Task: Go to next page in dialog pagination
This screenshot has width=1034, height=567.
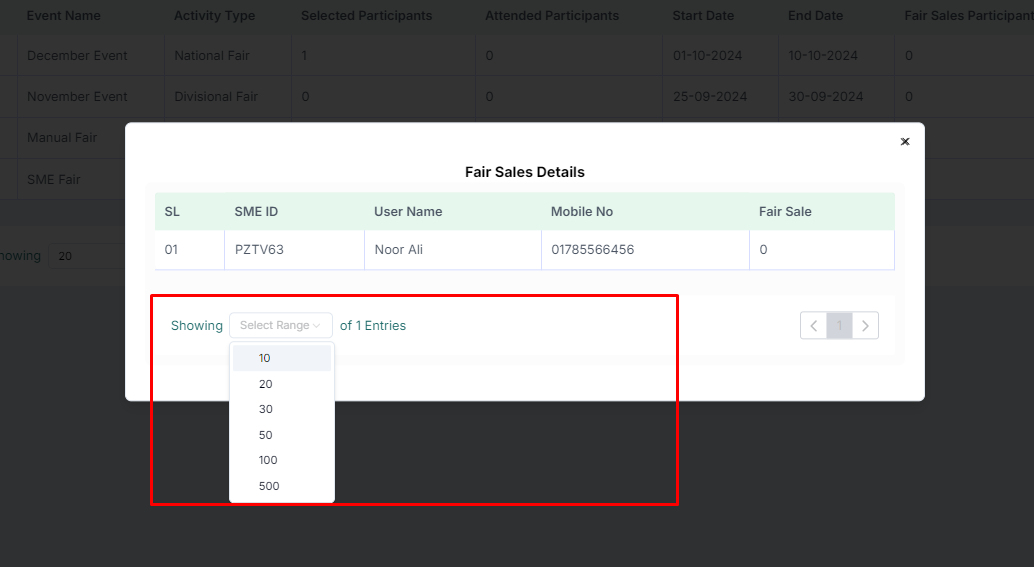Action: (865, 326)
